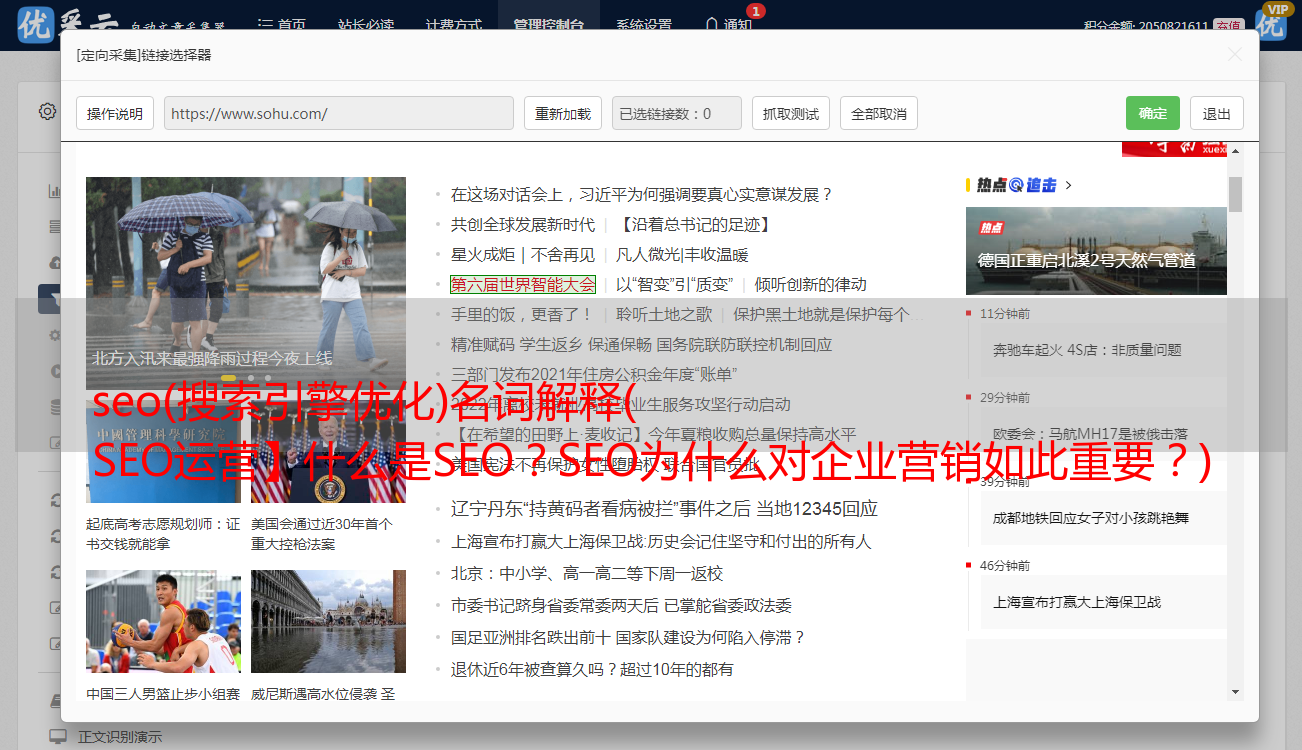Screen dimensions: 1302x750
Task: Click caption 美国会通过近30年首个重大控枪法案
Action: click(322, 534)
